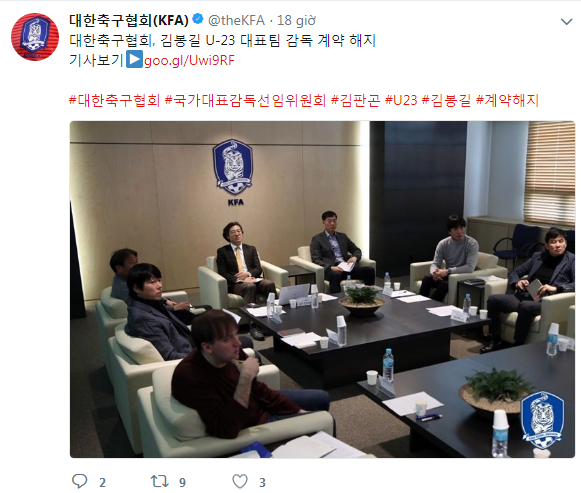Click the blue play arrow emoji
The height and width of the screenshot is (493, 581).
[x=134, y=60]
